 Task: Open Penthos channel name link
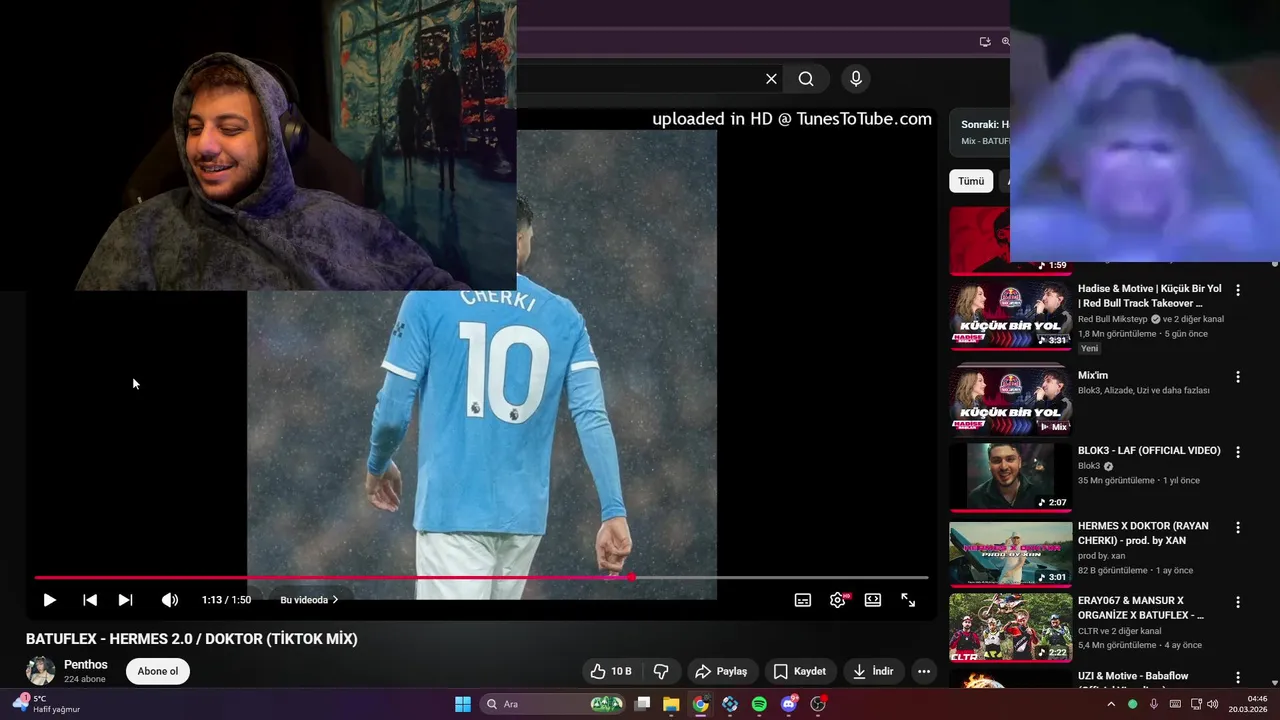pos(86,665)
